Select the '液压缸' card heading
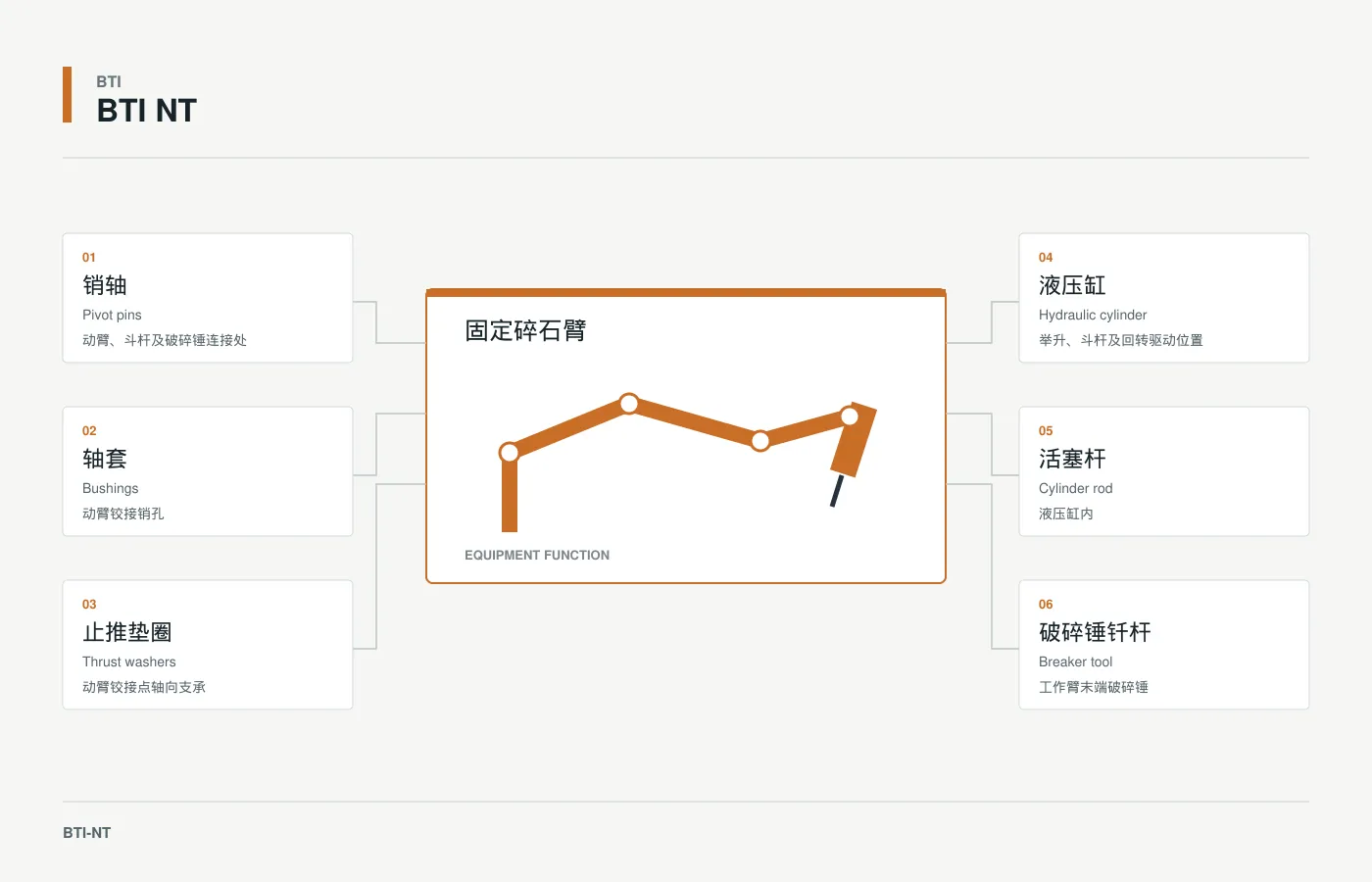The image size is (1372, 882). coord(1072,285)
